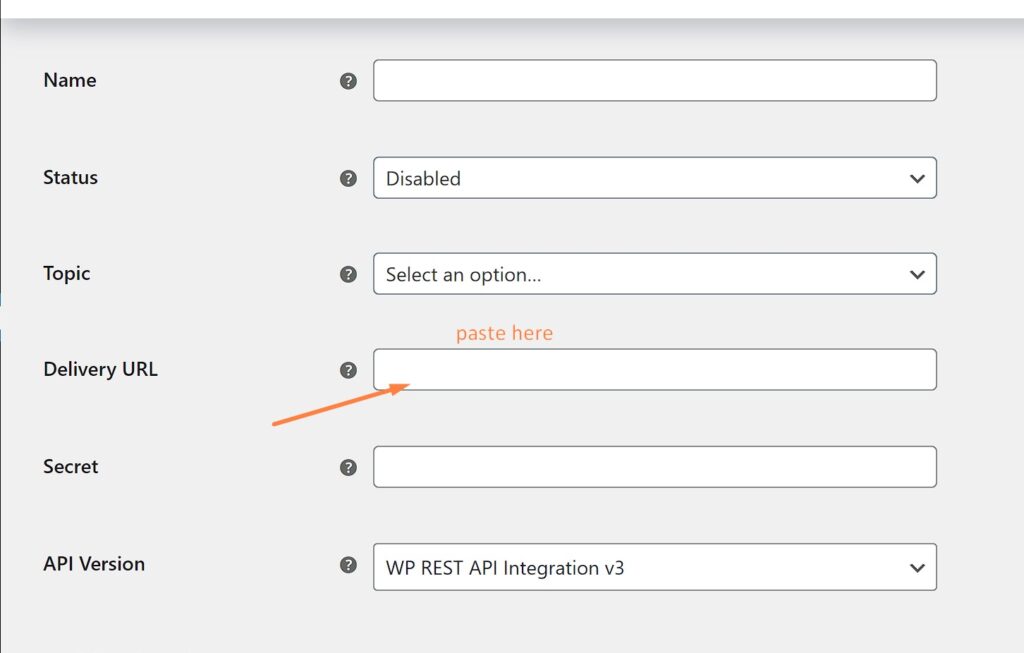The image size is (1024, 653).
Task: Click the 'API Version' label text
Action: coord(94,563)
